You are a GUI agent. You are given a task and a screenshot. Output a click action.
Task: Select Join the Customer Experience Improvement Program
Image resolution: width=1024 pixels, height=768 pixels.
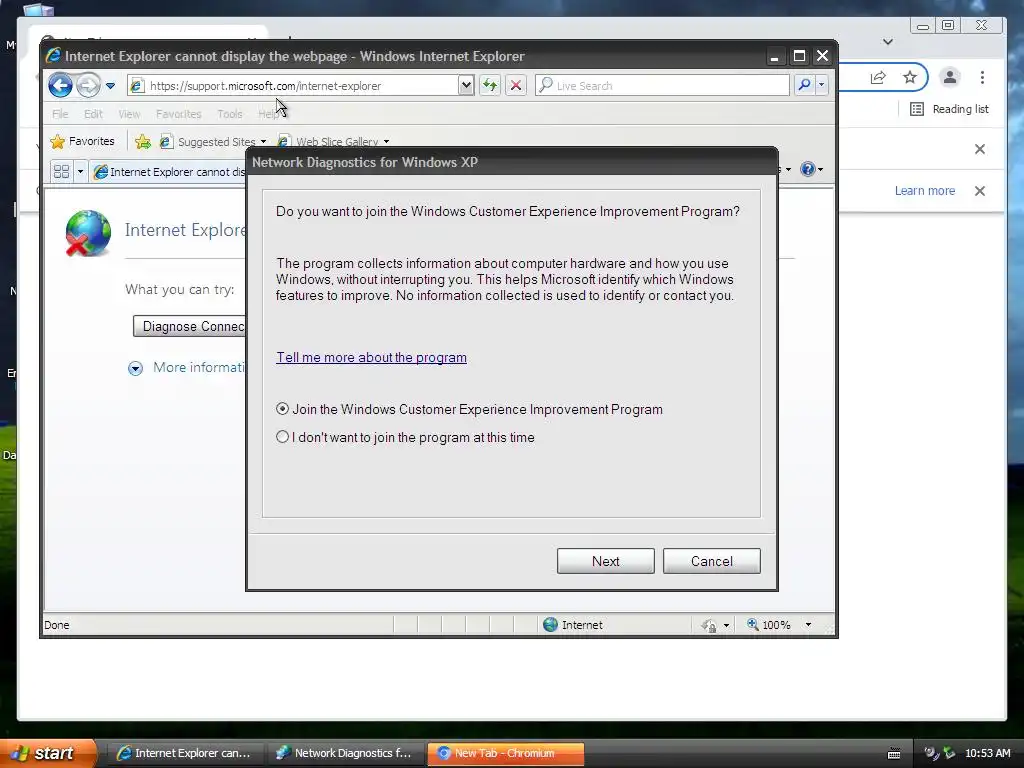click(282, 409)
